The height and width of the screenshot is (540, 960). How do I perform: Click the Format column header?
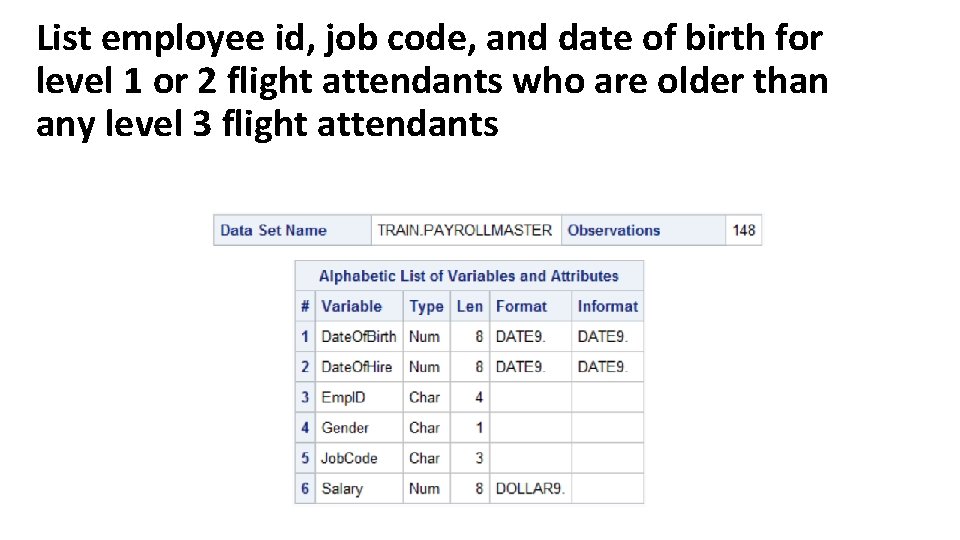click(530, 306)
